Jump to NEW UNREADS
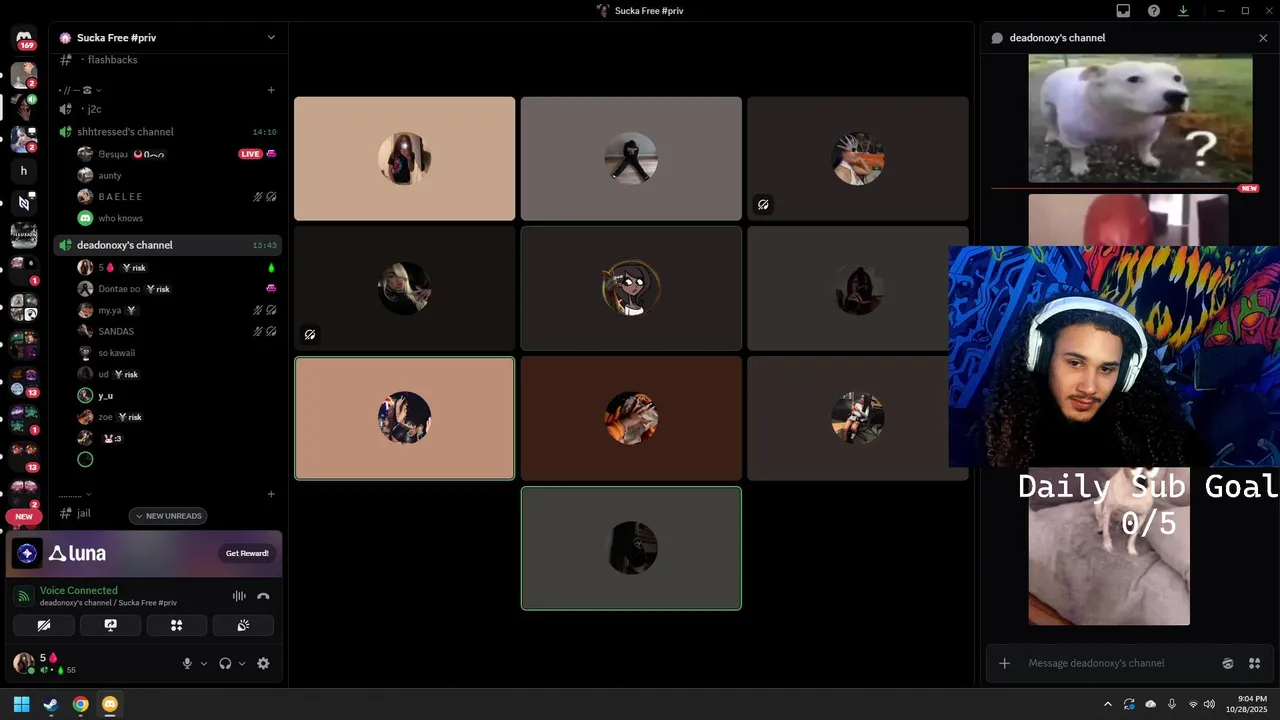1280x720 pixels. click(168, 516)
